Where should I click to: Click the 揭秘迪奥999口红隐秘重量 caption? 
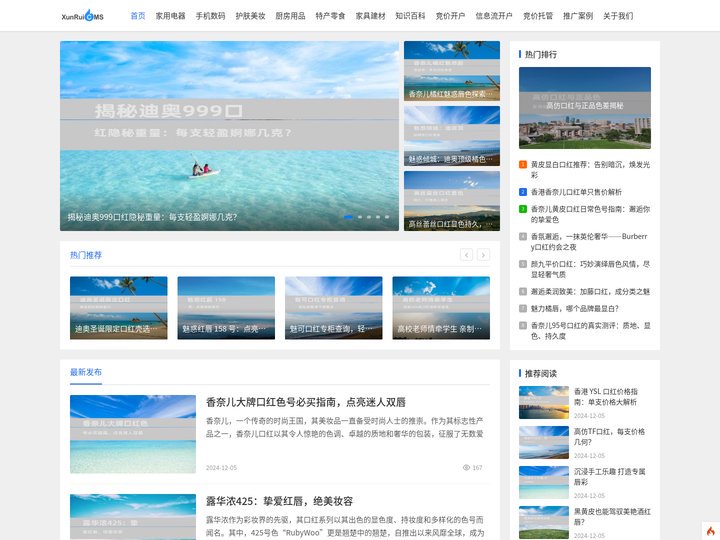click(152, 217)
